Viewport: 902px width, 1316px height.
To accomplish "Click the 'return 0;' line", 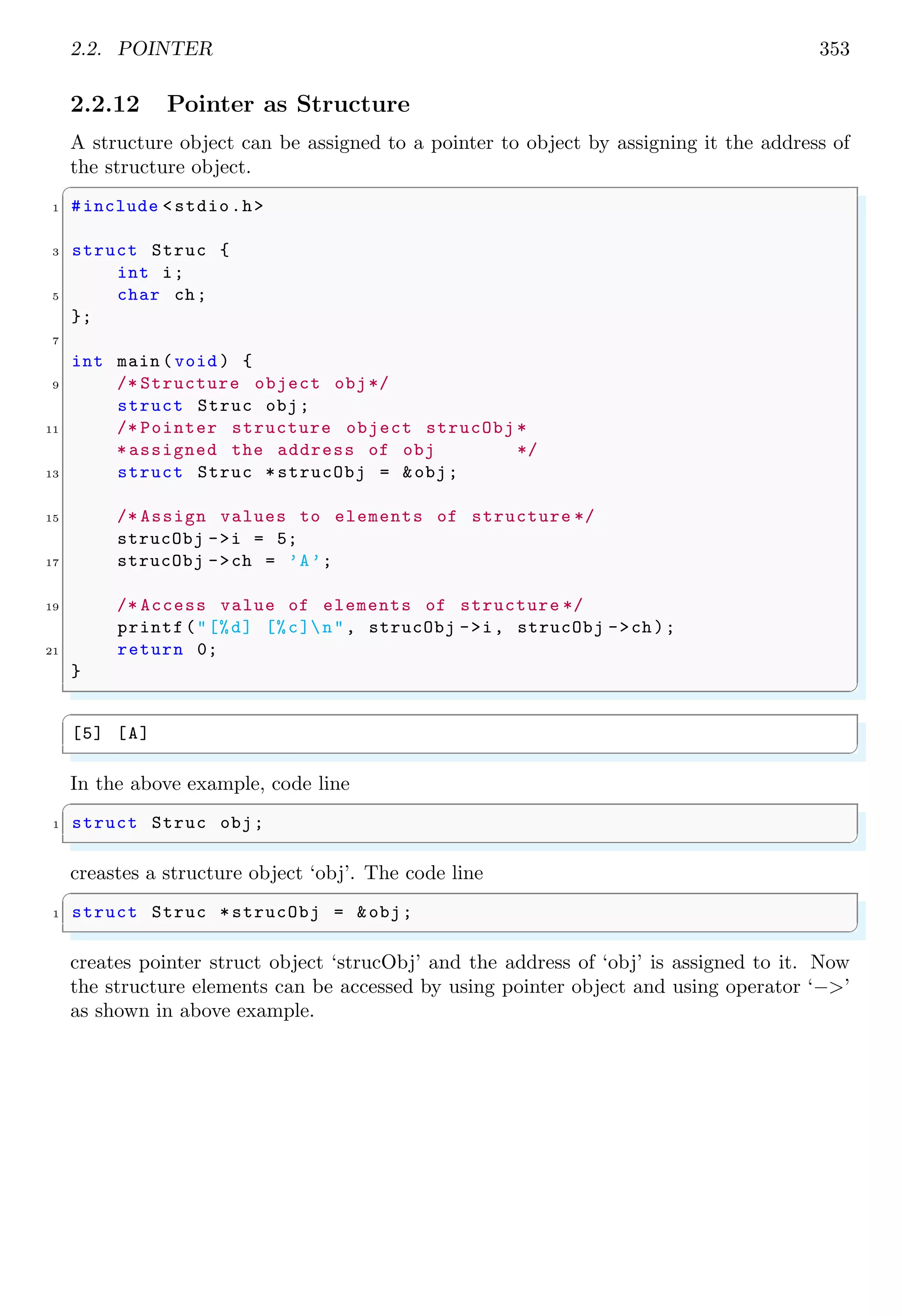I will 167,650.
